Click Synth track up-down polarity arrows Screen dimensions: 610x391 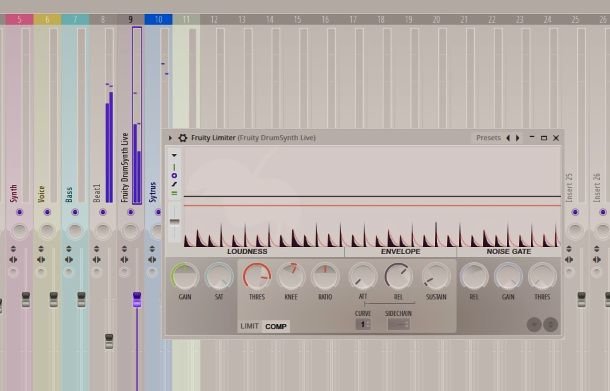pos(13,249)
